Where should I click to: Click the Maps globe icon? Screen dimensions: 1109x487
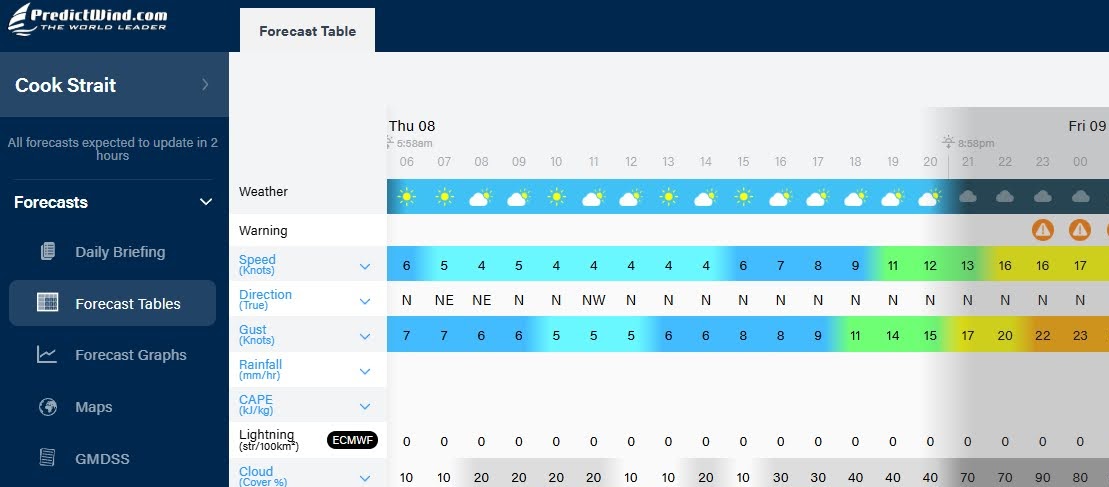(x=47, y=407)
